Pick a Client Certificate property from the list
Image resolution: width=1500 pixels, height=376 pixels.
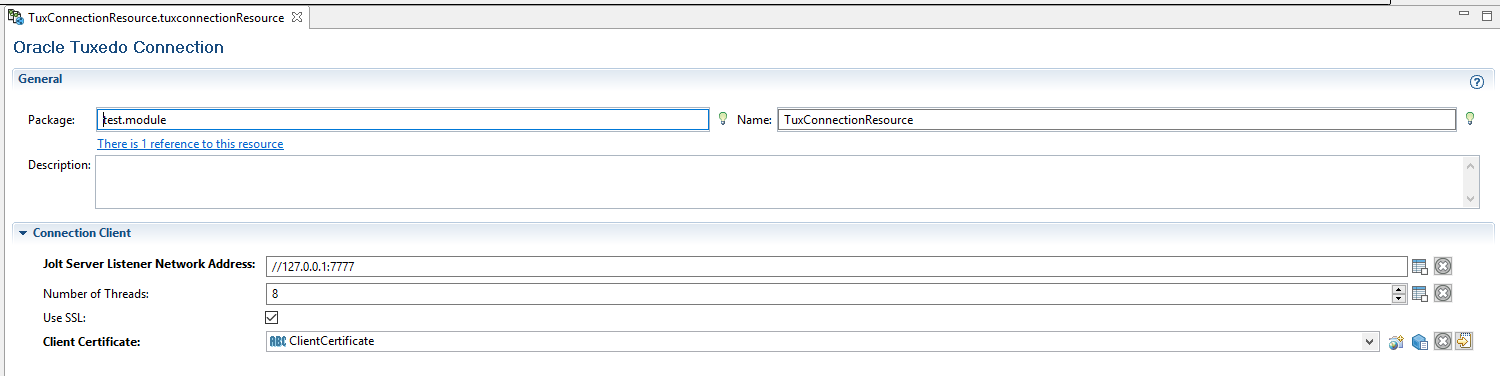point(1419,342)
